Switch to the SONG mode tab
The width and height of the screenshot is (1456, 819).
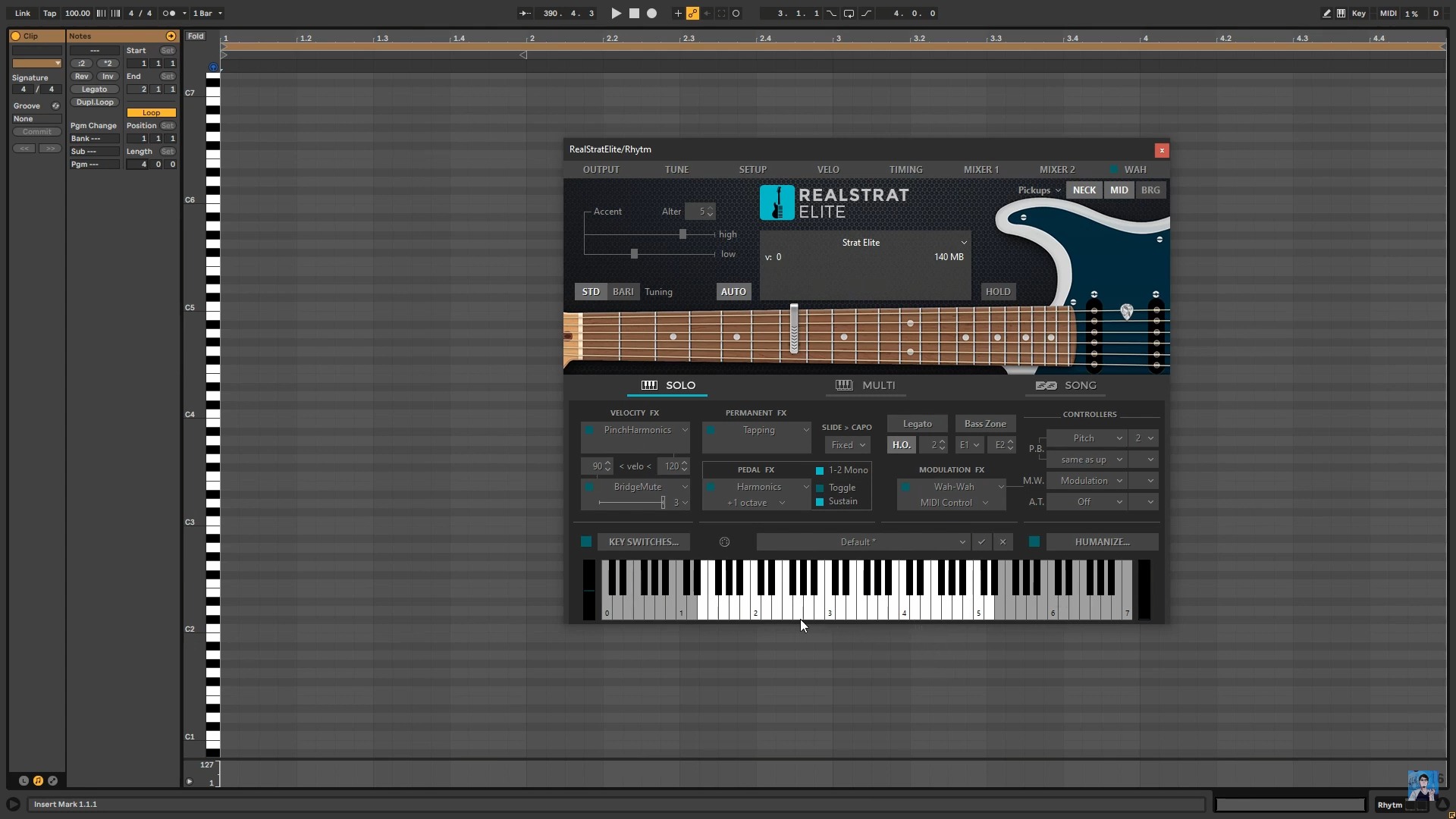click(x=1065, y=385)
